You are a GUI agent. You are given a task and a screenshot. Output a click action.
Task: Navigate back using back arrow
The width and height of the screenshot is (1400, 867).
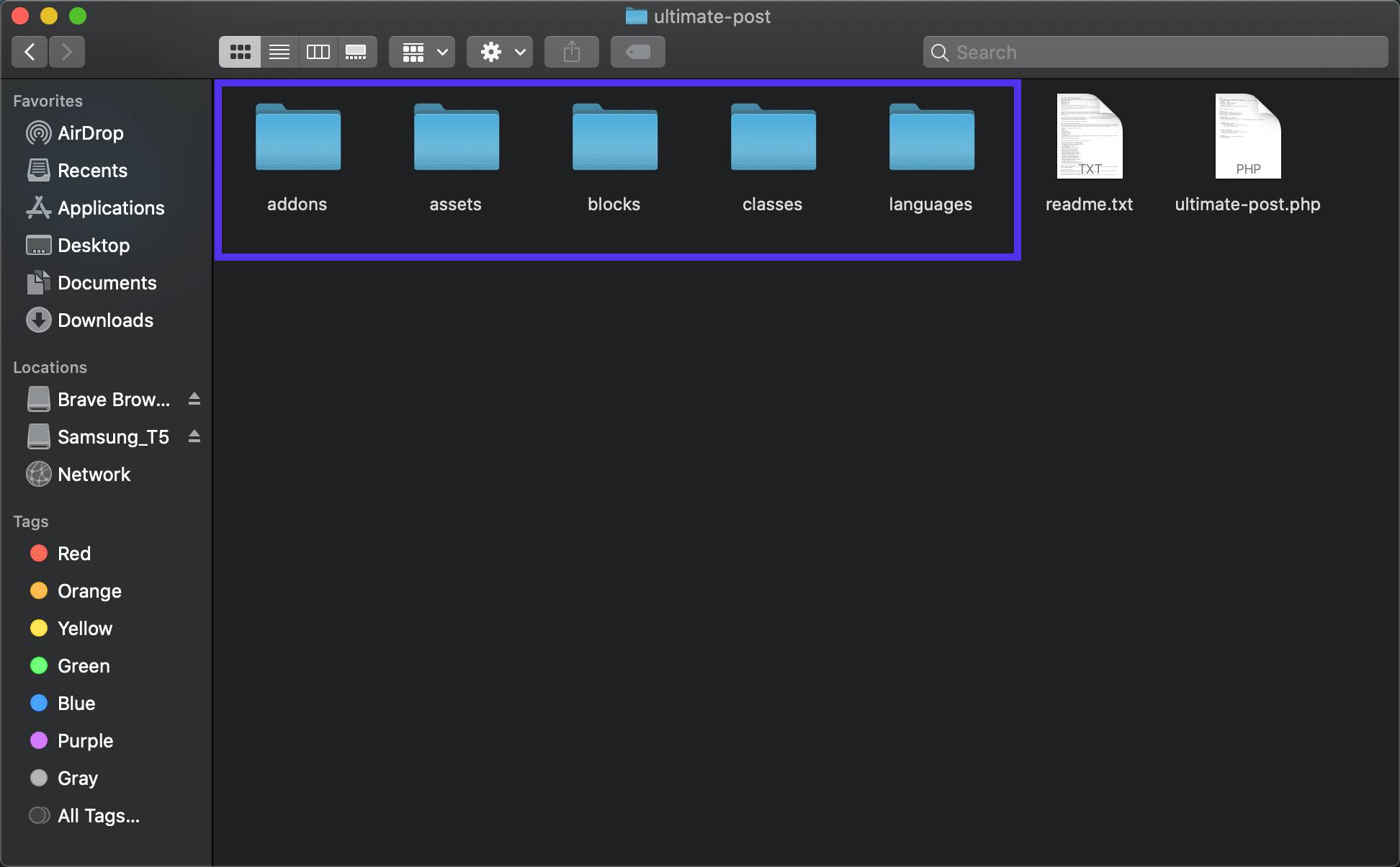[x=31, y=51]
